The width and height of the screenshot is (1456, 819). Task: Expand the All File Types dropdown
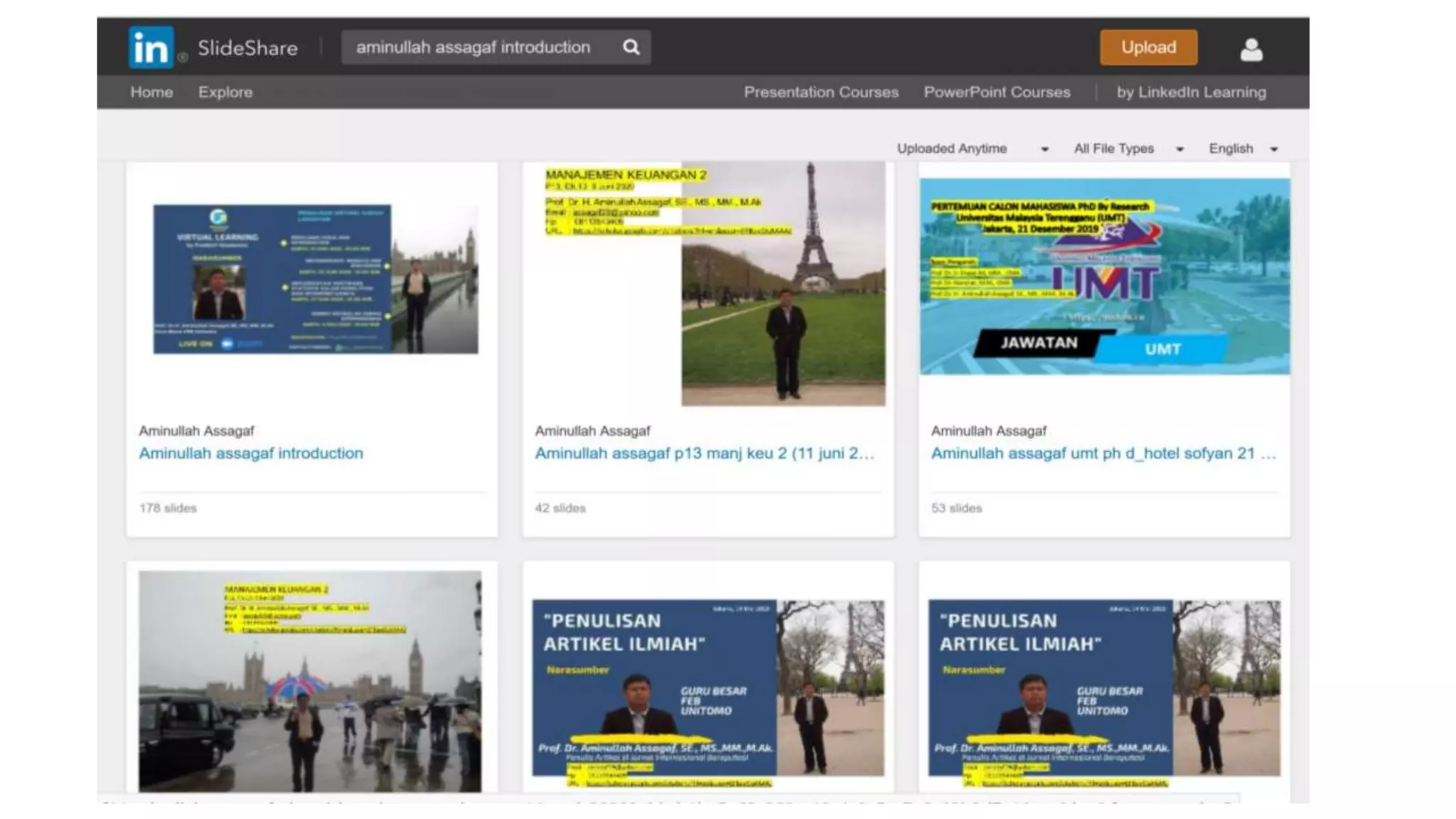click(x=1128, y=149)
